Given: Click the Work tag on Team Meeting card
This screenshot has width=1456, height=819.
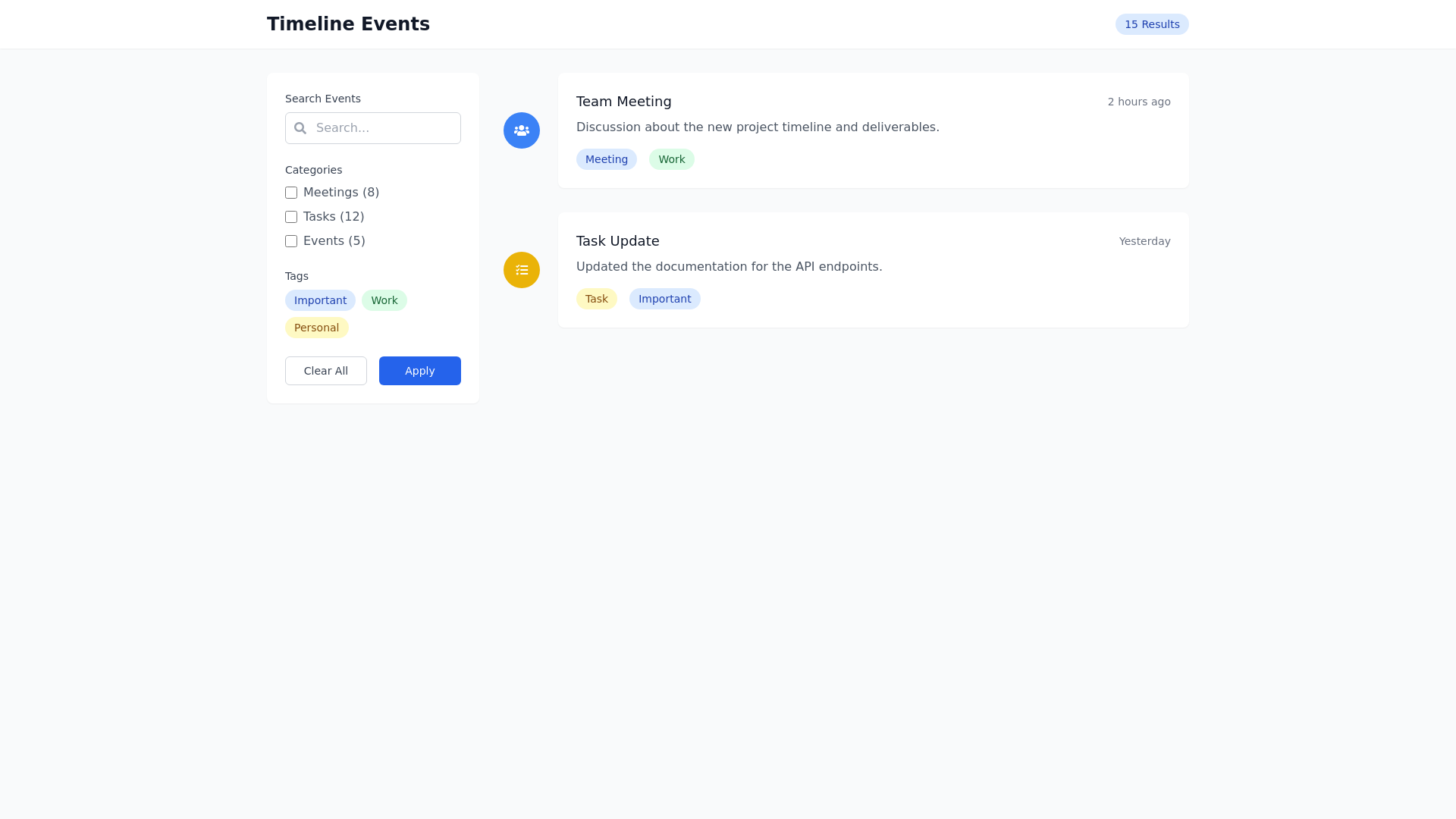Looking at the screenshot, I should [671, 159].
